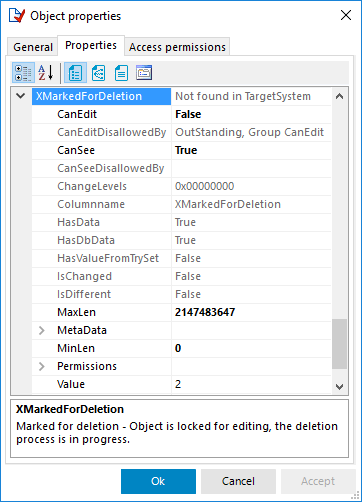The height and width of the screenshot is (502, 362).
Task: Expand the MetaData property
Action: point(42,330)
